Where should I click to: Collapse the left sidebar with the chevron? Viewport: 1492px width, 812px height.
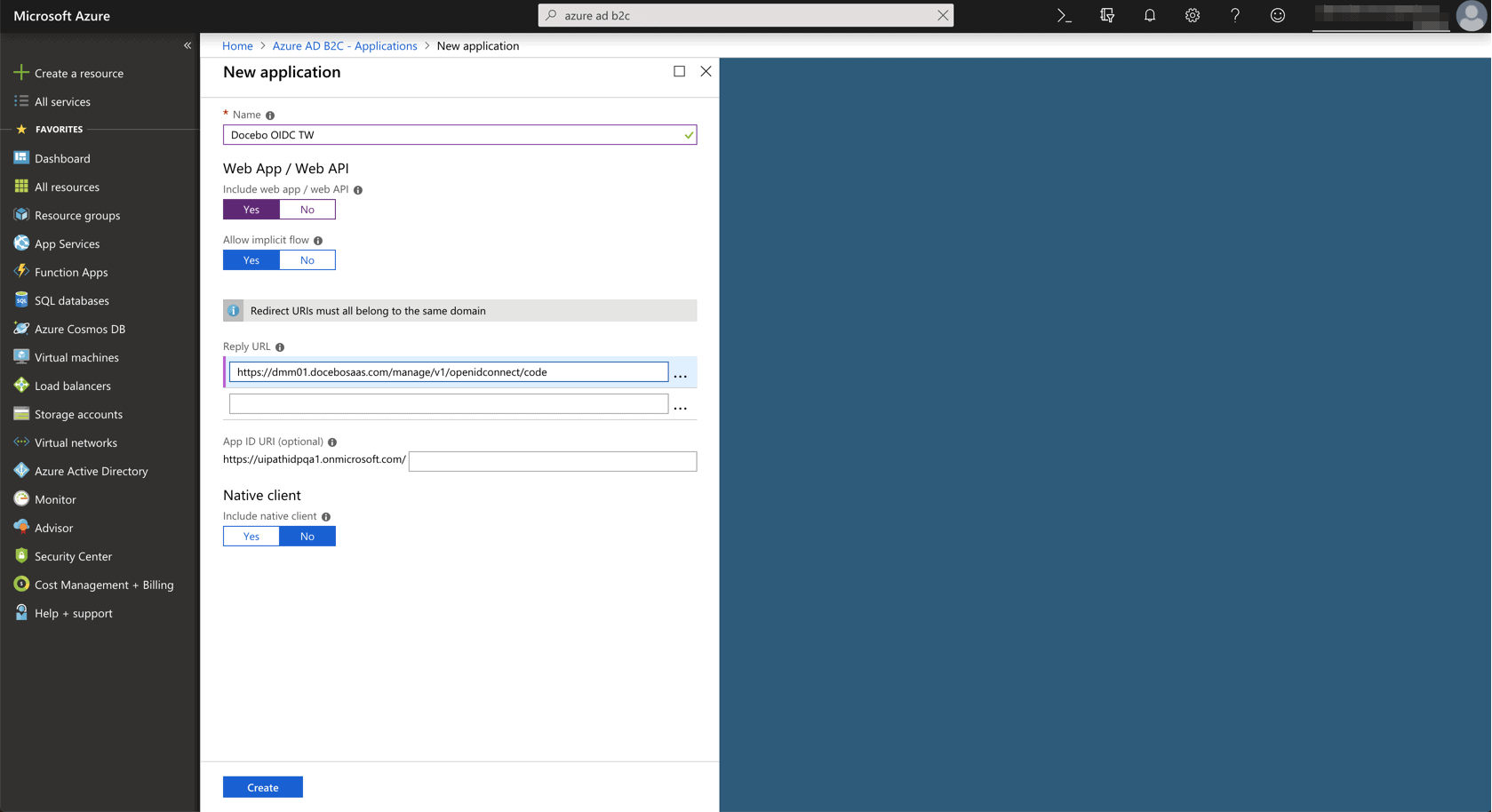click(x=187, y=45)
